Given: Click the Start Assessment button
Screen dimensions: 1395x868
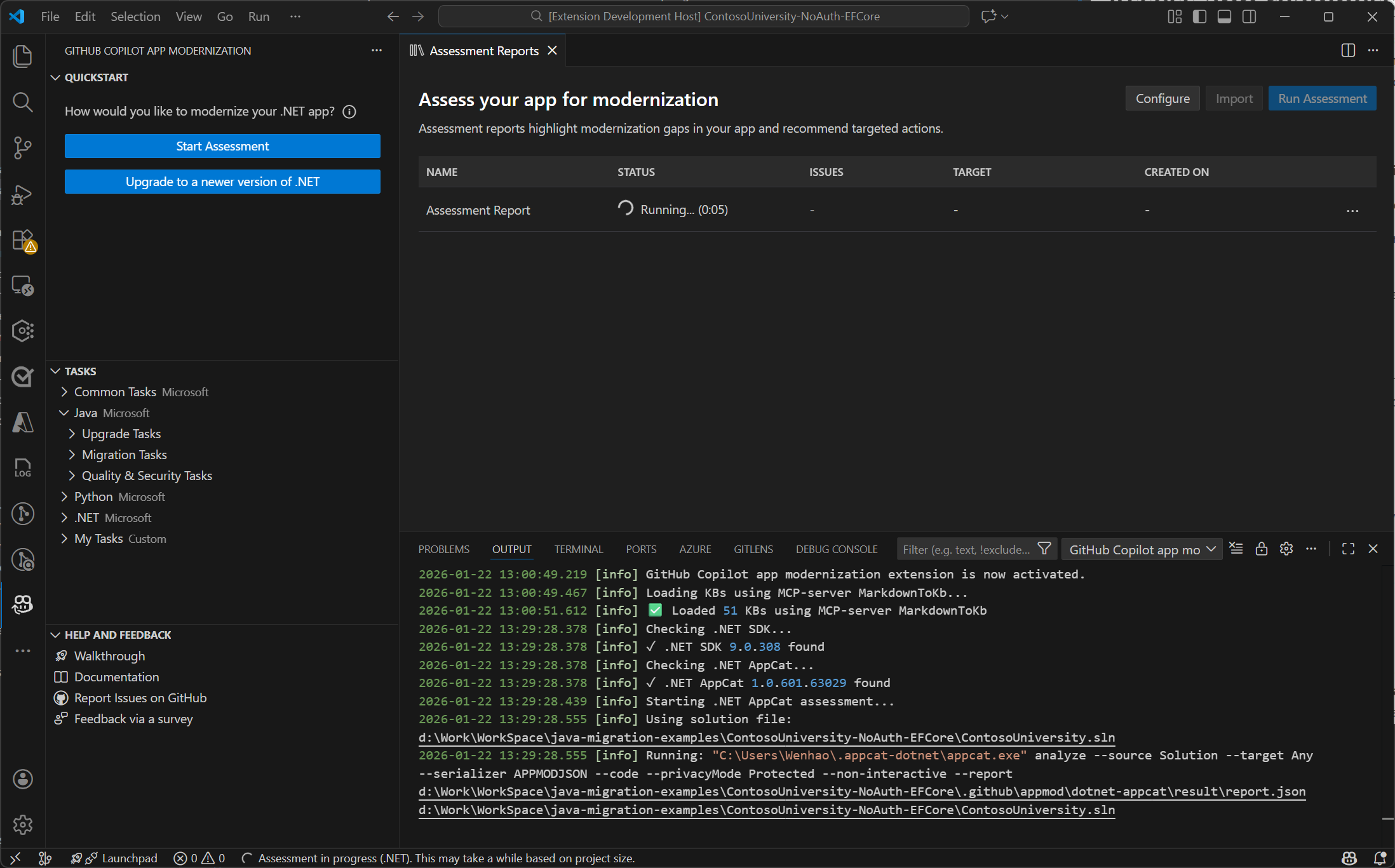Looking at the screenshot, I should tap(222, 145).
